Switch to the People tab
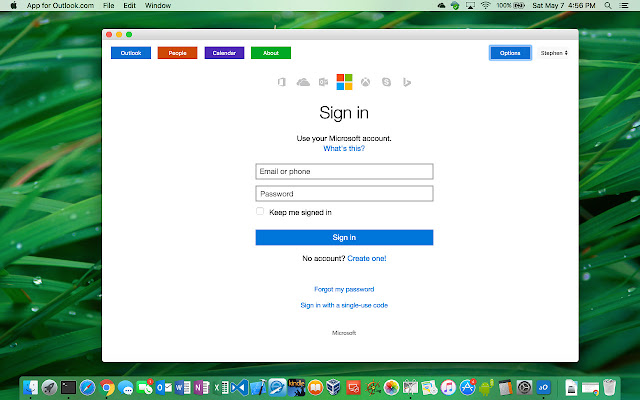The width and height of the screenshot is (640, 400). 178,53
